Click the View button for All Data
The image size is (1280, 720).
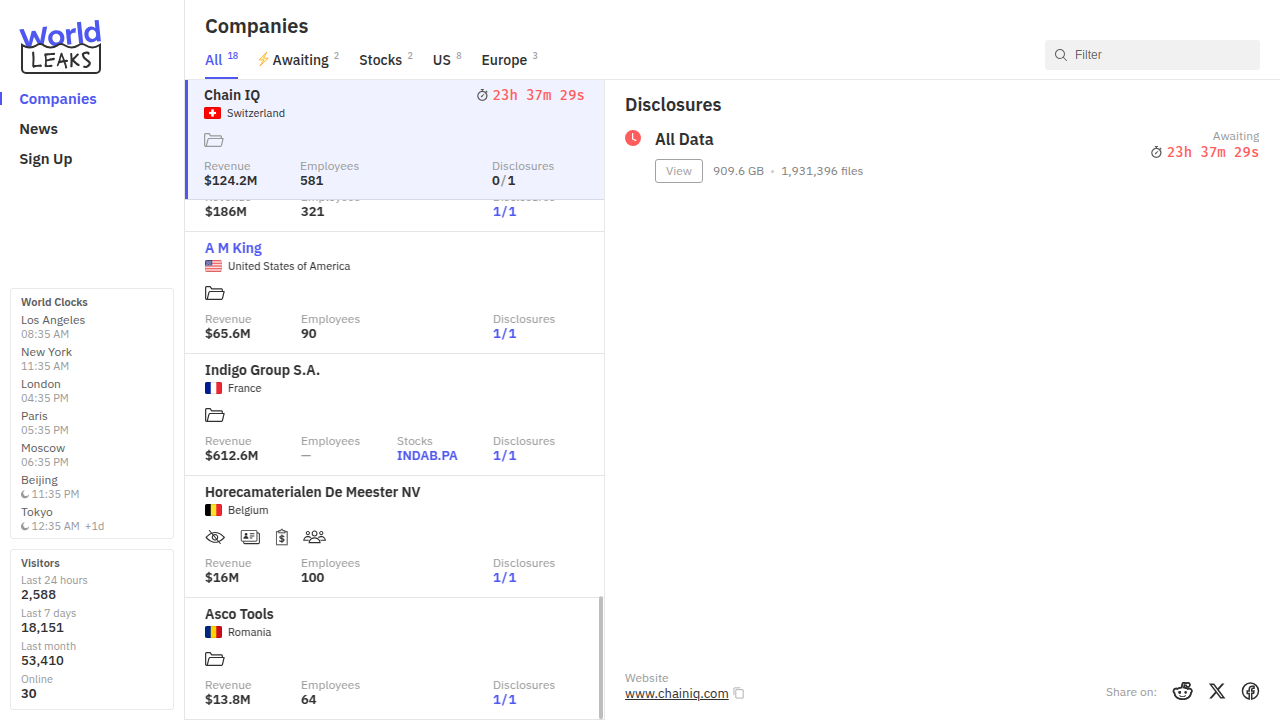(679, 171)
